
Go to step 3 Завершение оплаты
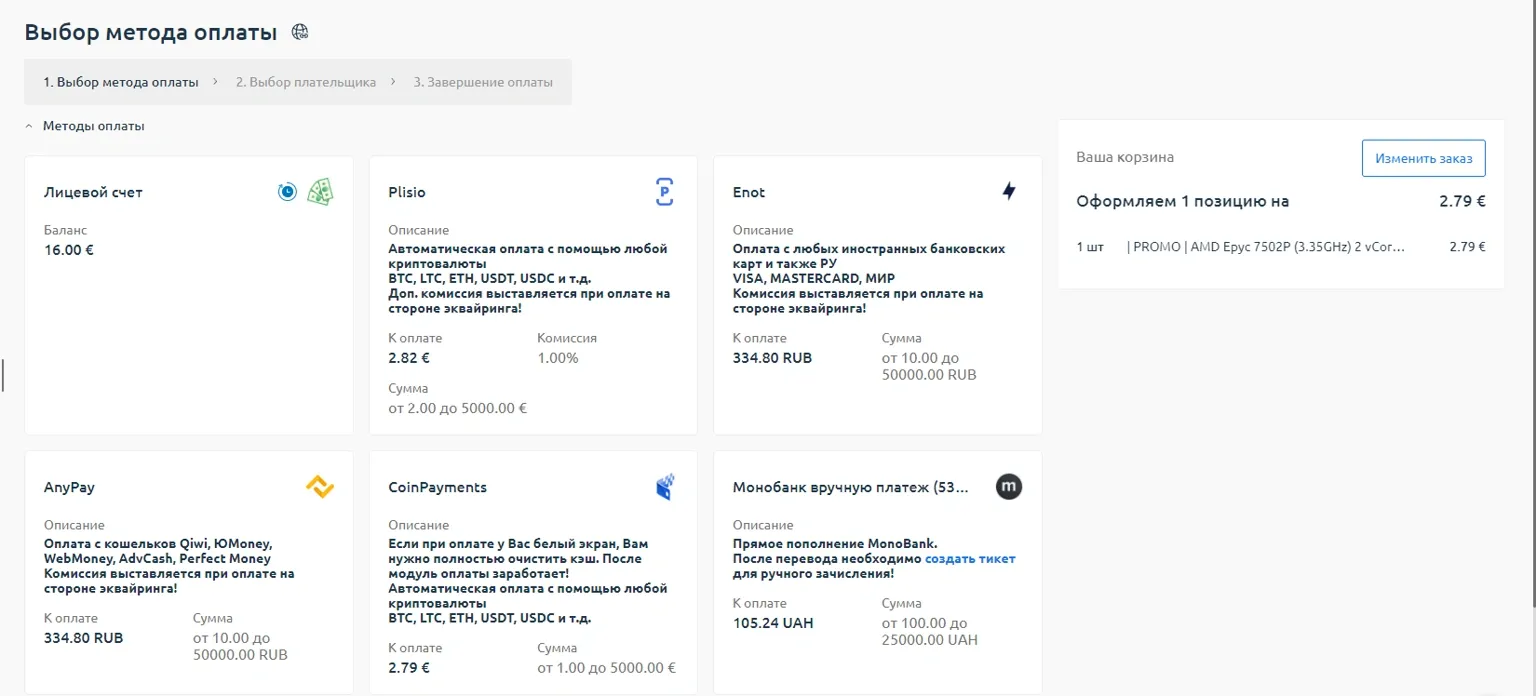(483, 82)
